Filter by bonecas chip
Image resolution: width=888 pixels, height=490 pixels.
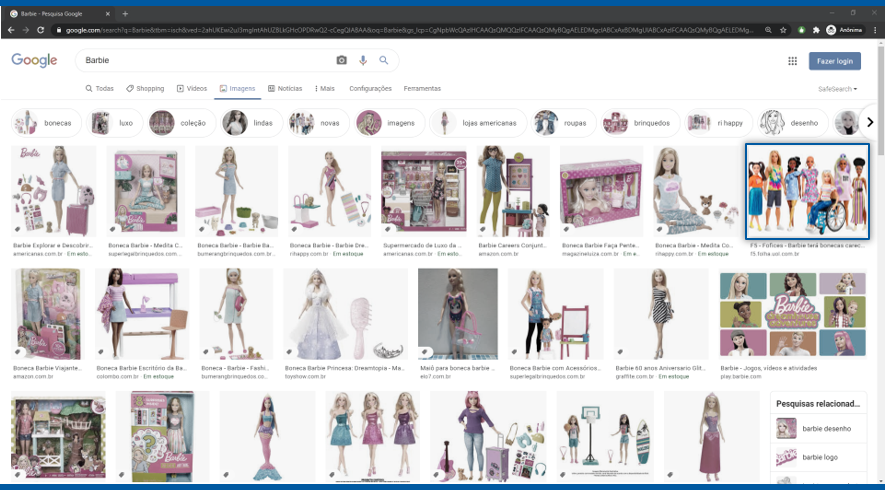pos(46,123)
